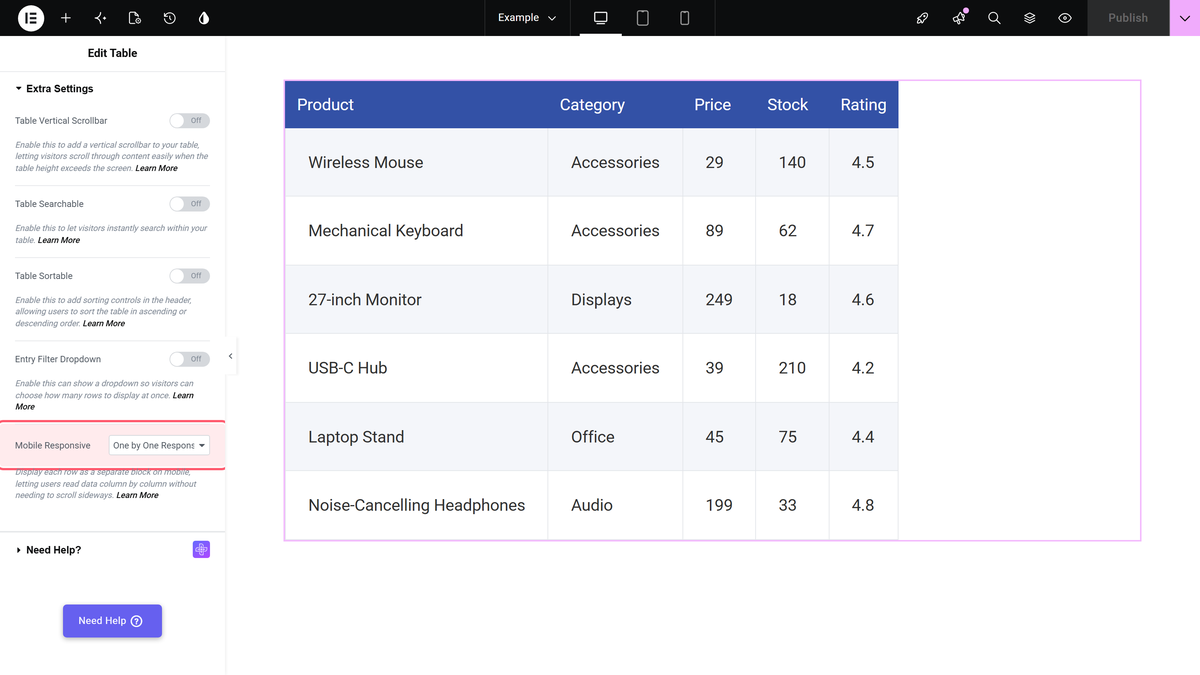Select the USB-C Hub cell
The image size is (1200, 675).
(416, 368)
